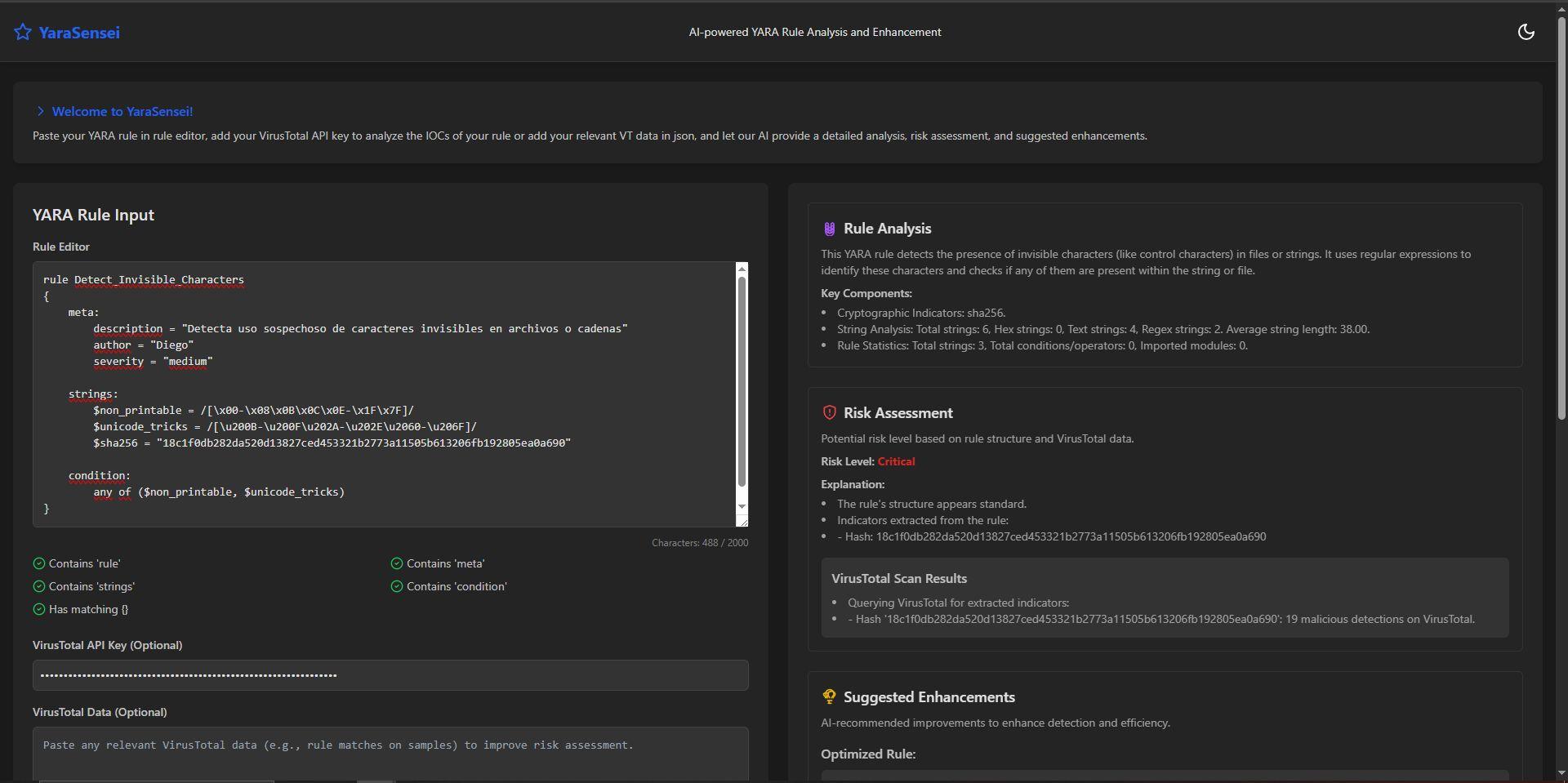Screen dimensions: 1568x783
Task: Click the checkmark icon beside Contains 'meta'
Action: point(397,563)
